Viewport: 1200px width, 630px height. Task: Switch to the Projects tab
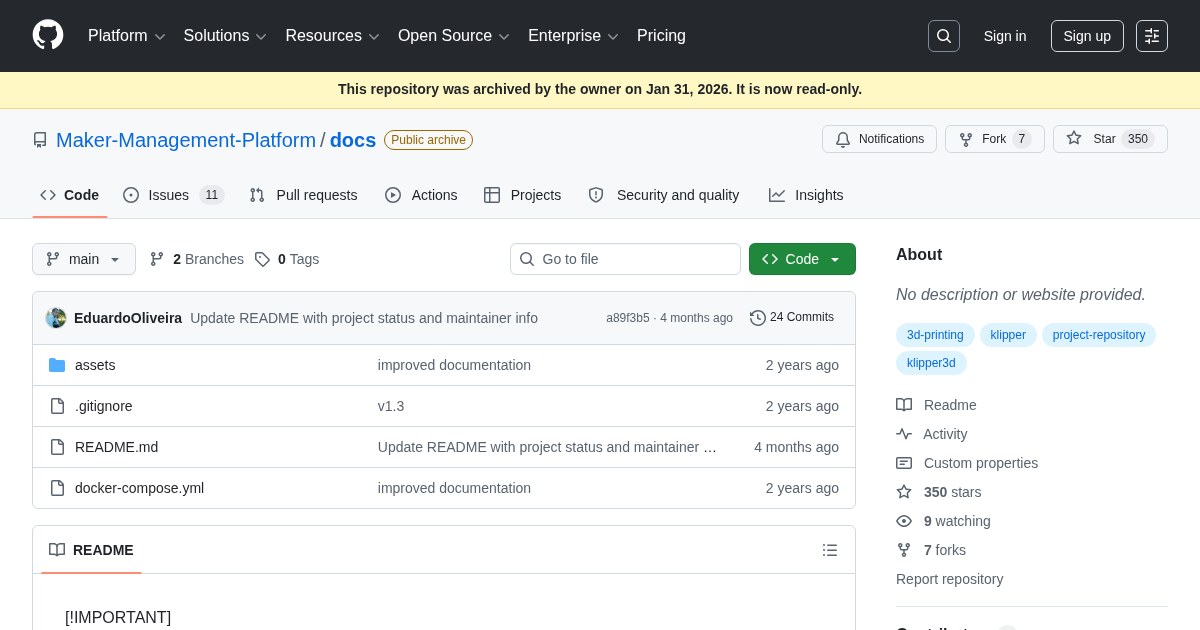click(523, 195)
